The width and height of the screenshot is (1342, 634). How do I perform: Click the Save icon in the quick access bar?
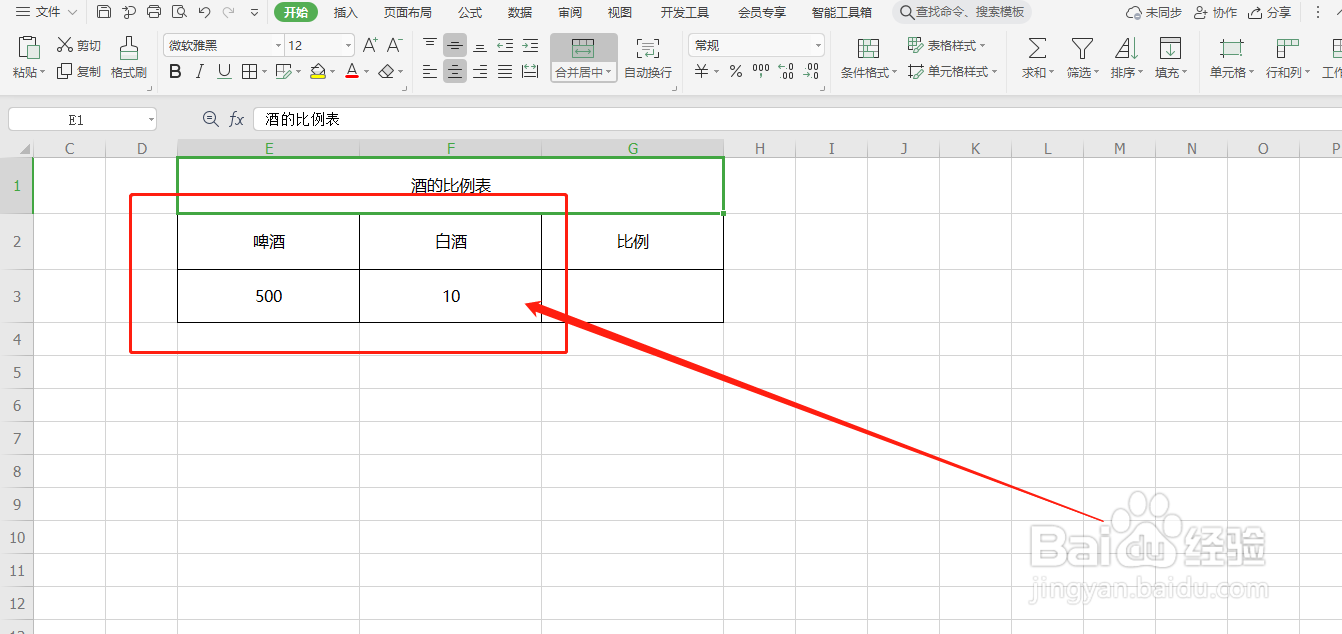104,12
